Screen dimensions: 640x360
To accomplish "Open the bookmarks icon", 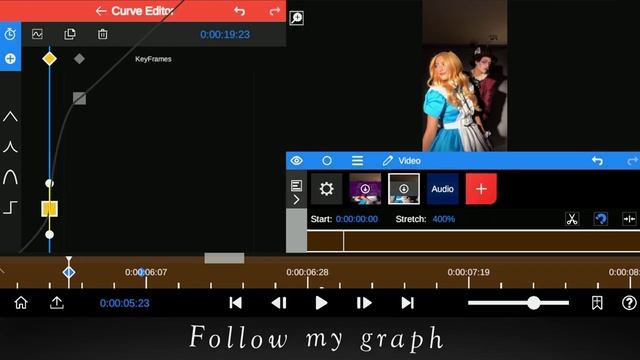I will pos(597,303).
